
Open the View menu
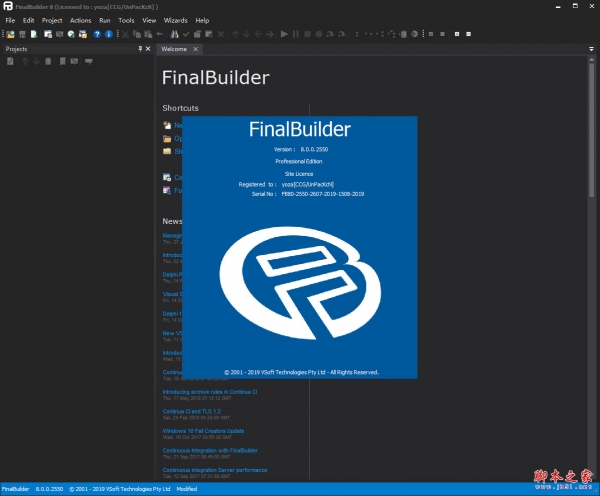pyautogui.click(x=149, y=21)
